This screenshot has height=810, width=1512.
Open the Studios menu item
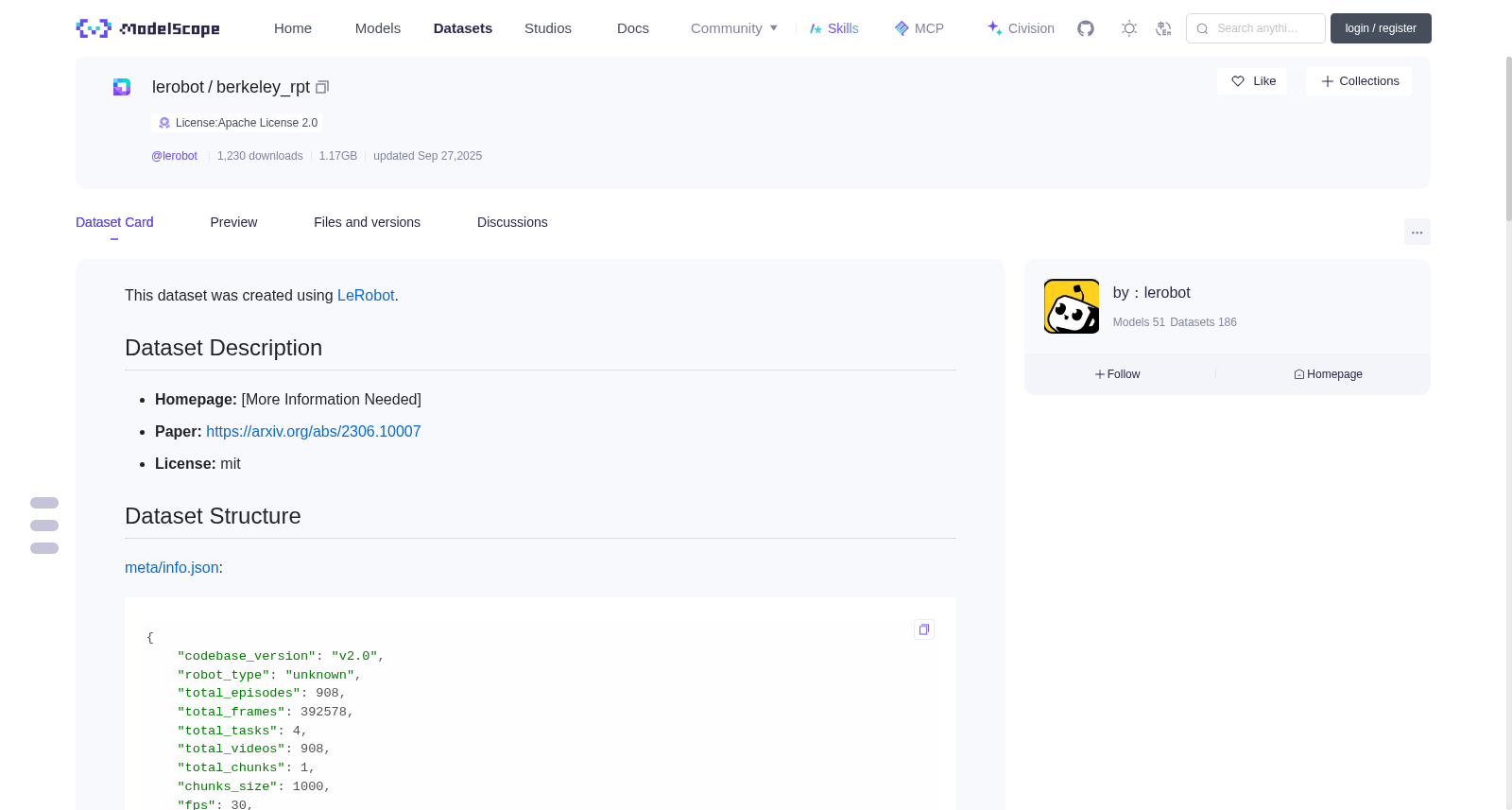[548, 28]
